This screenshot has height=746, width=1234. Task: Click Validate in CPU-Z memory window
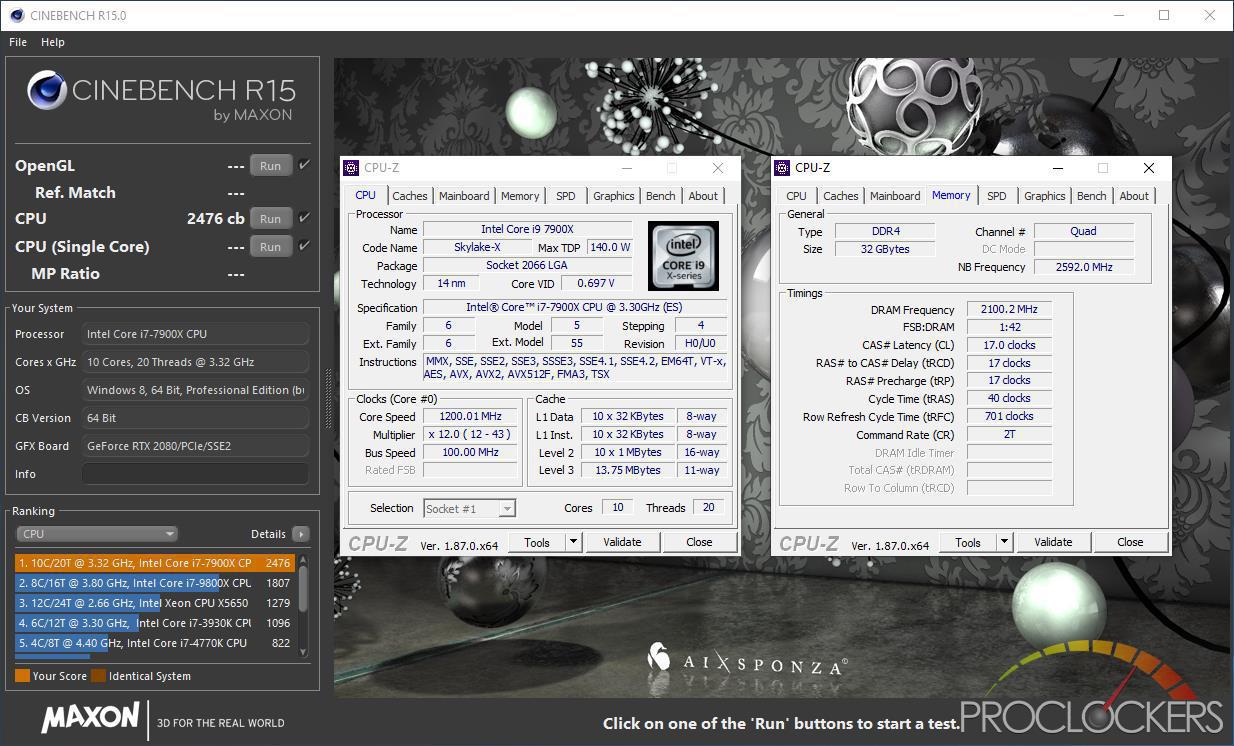(x=1053, y=542)
